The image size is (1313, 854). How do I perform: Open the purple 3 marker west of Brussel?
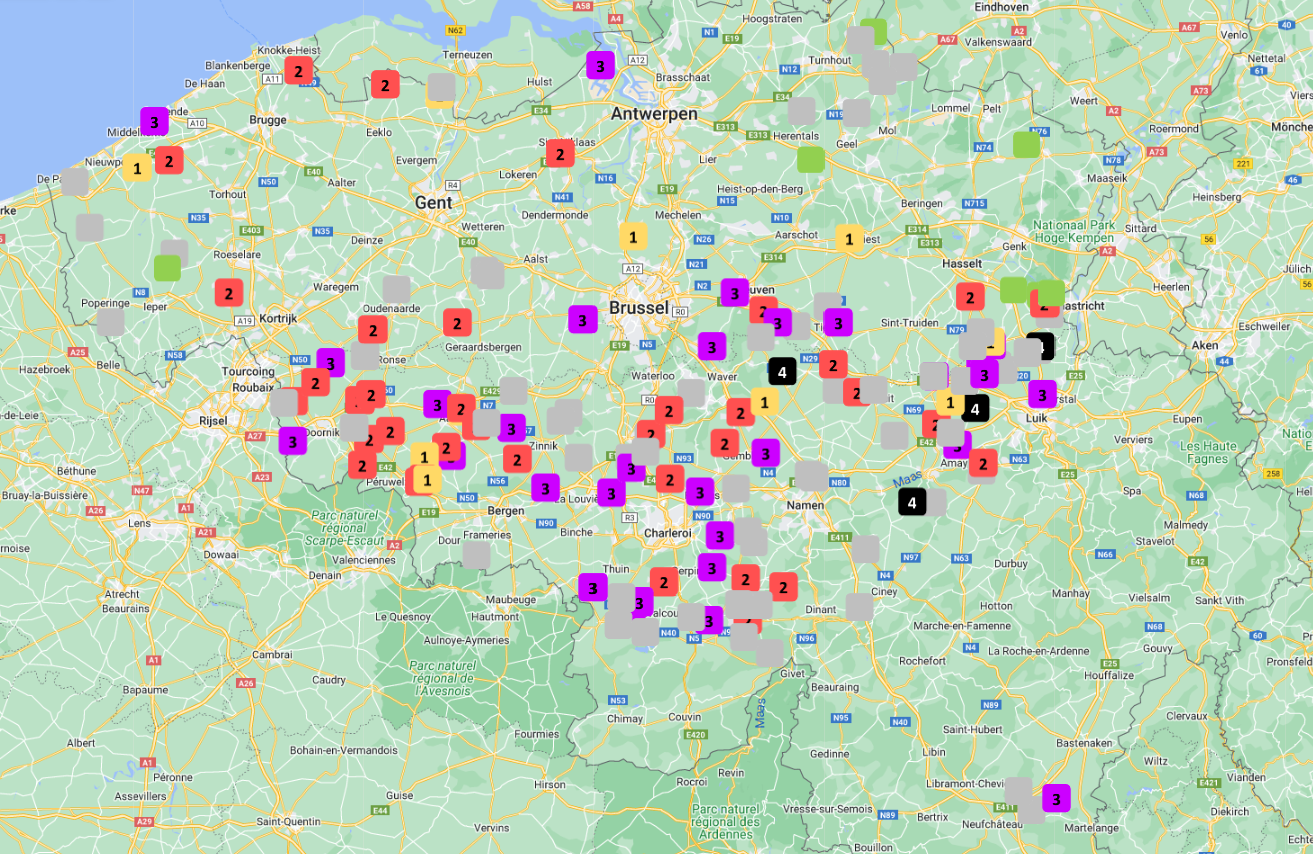point(582,320)
